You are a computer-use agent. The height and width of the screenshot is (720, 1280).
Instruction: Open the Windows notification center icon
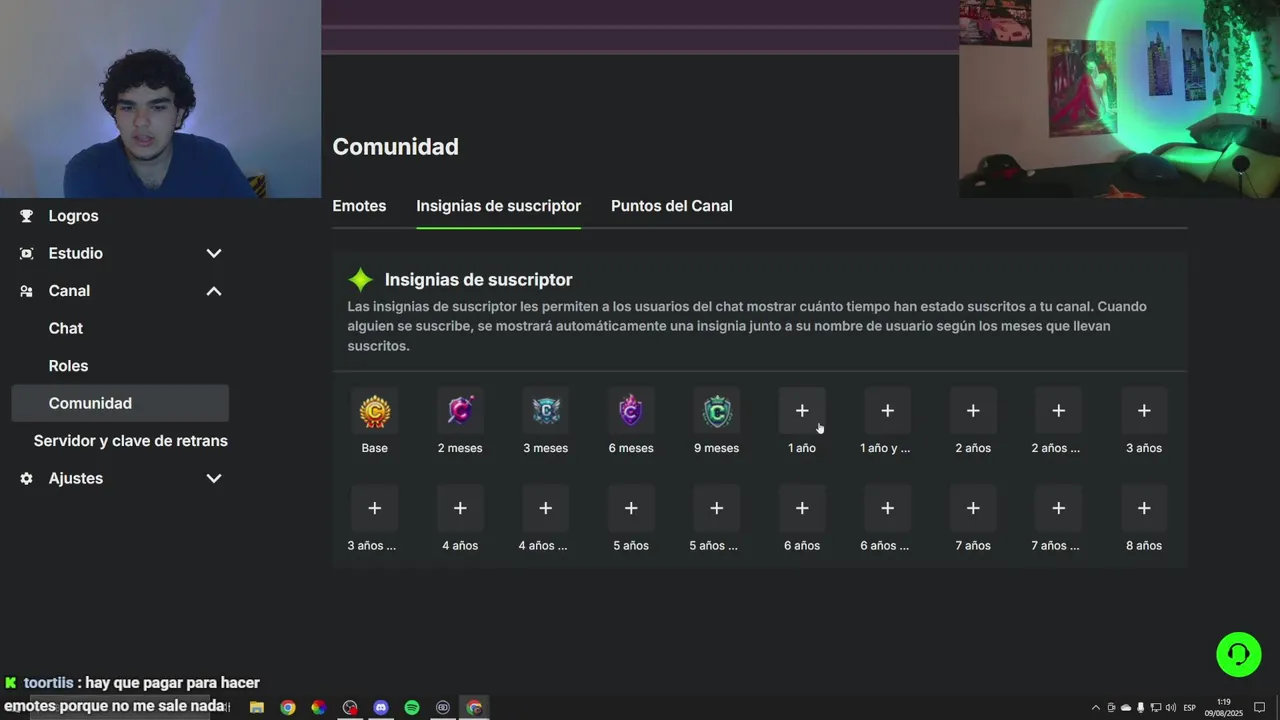1260,708
